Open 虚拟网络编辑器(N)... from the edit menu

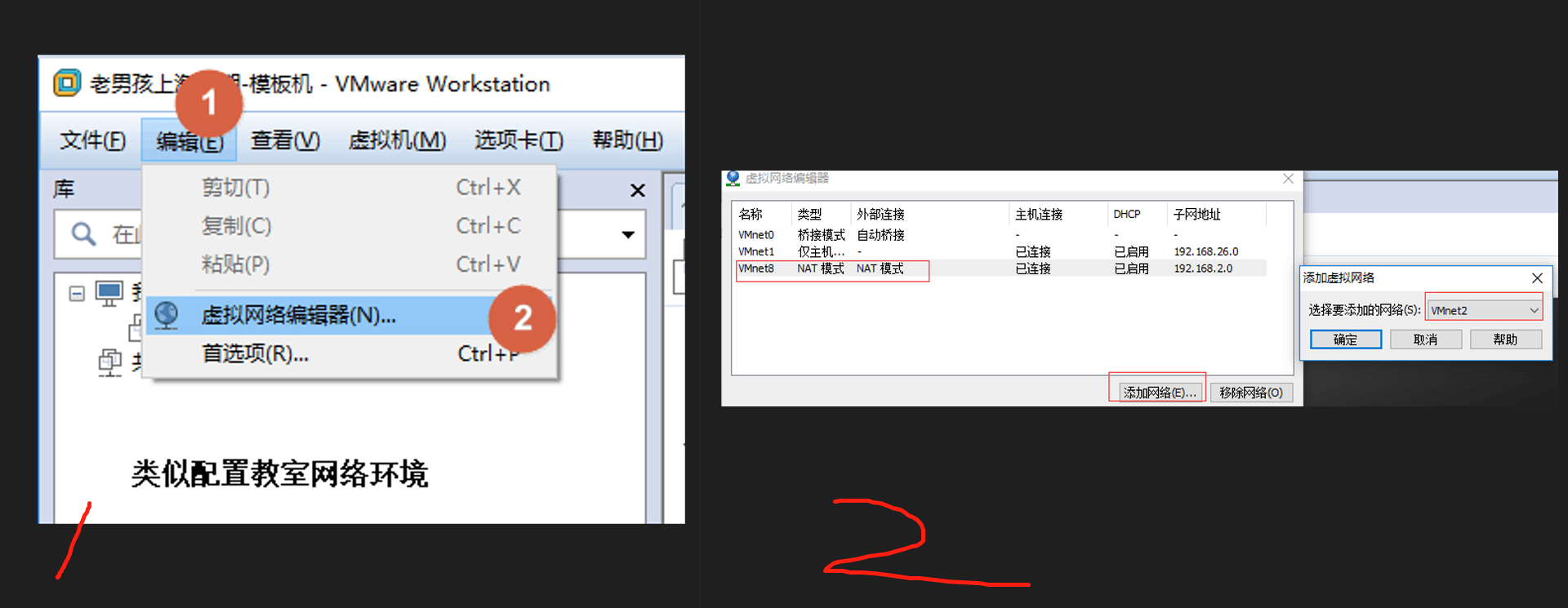pyautogui.click(x=351, y=315)
